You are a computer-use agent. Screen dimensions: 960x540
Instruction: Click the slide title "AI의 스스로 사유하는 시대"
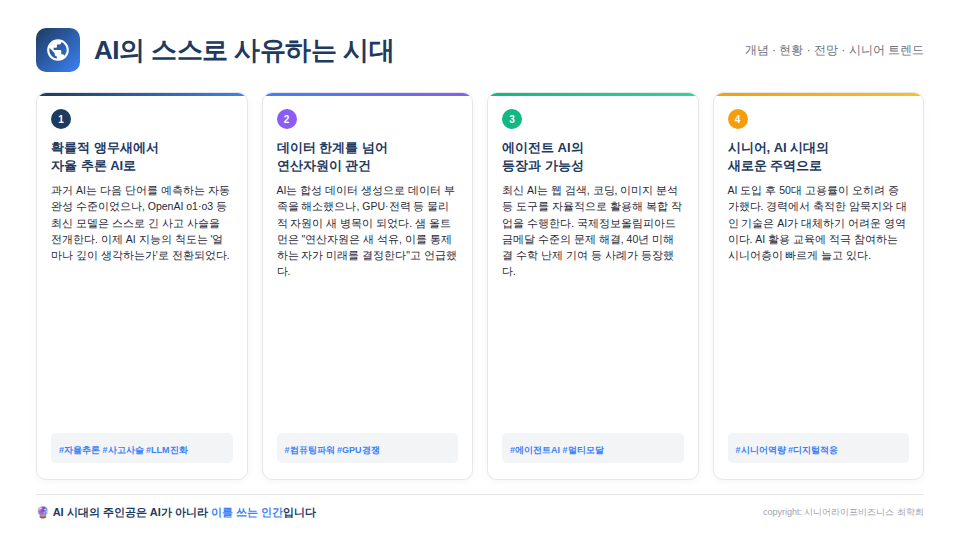(244, 51)
